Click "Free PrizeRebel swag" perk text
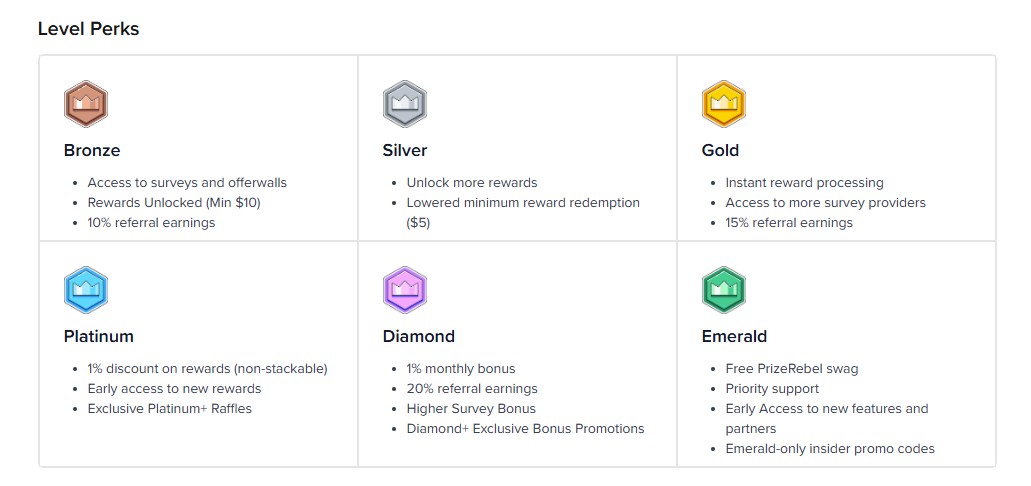Screen dimensions: 1031x486 (791, 369)
